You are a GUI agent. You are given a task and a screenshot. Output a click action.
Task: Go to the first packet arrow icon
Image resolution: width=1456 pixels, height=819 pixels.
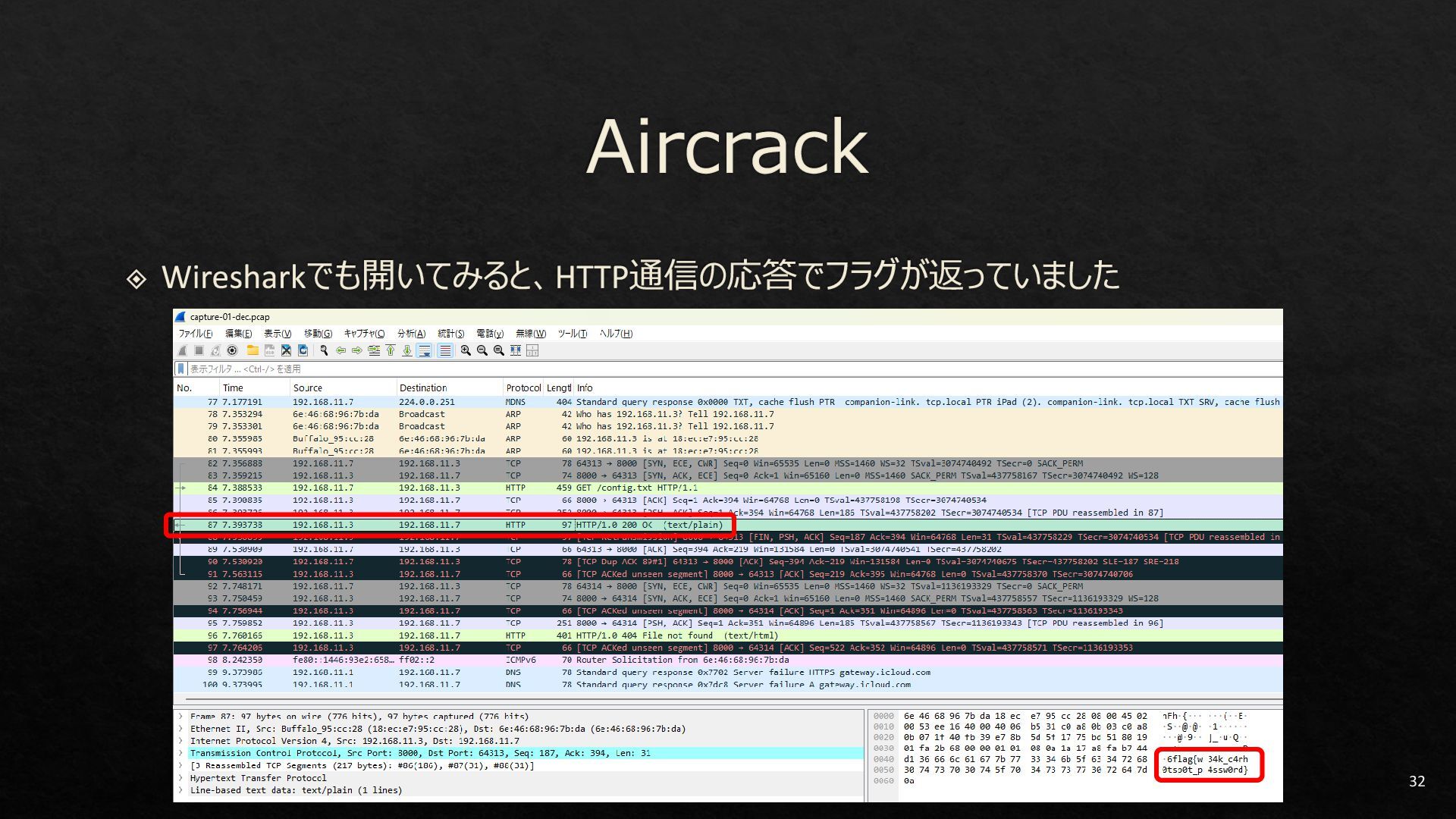click(x=391, y=350)
